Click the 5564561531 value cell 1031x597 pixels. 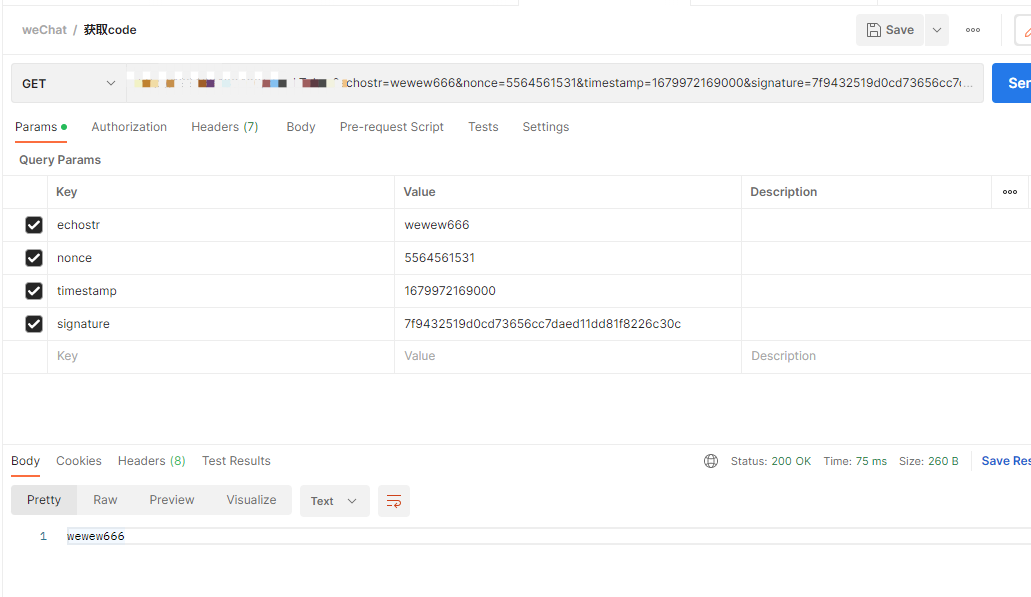tap(568, 258)
